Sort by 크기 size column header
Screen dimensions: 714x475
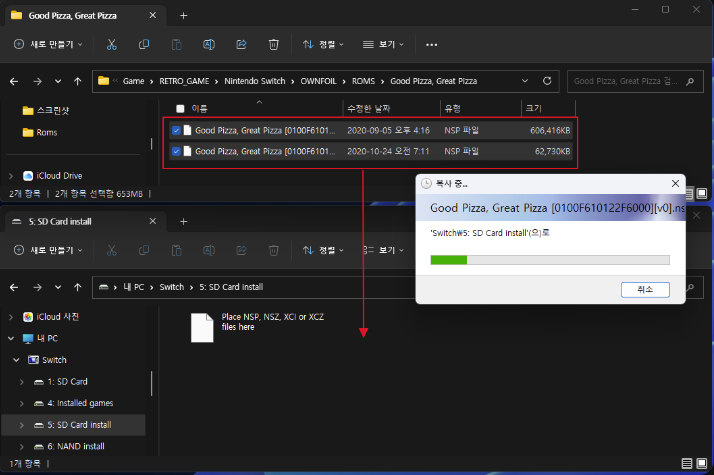[534, 108]
